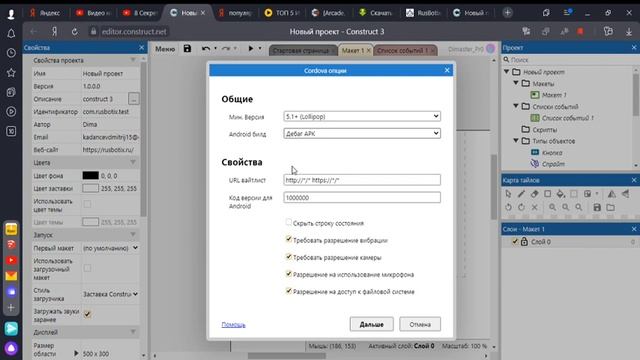Toggle visibility checkbox of Слой 0
The image size is (640, 360).
515,242
